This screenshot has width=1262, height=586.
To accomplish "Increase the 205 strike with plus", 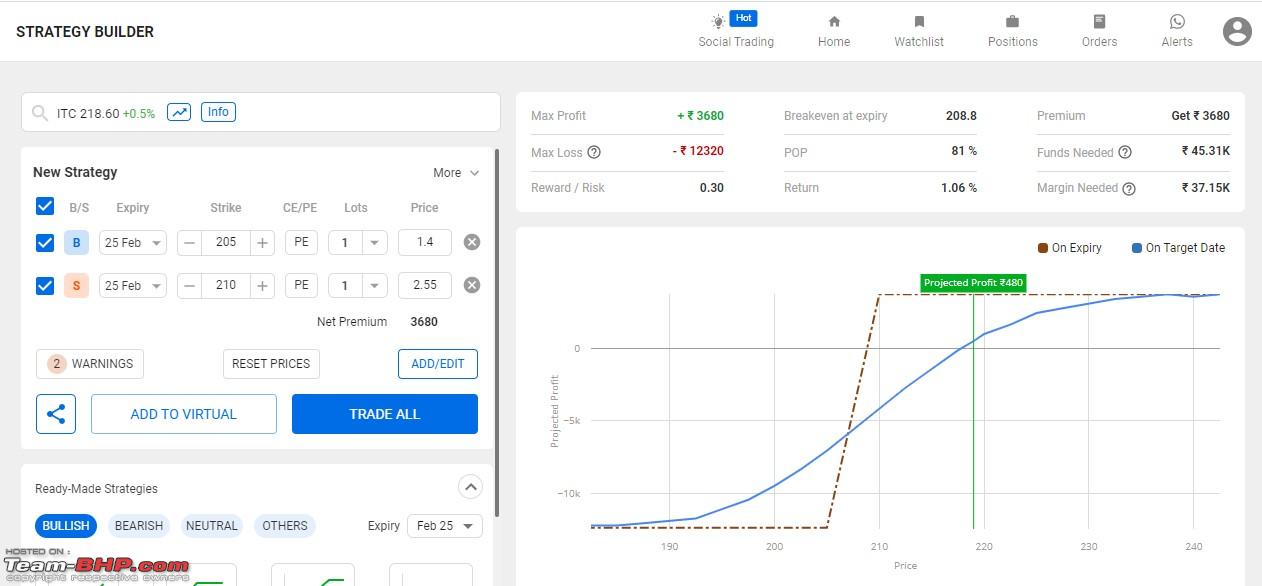I will [x=262, y=242].
